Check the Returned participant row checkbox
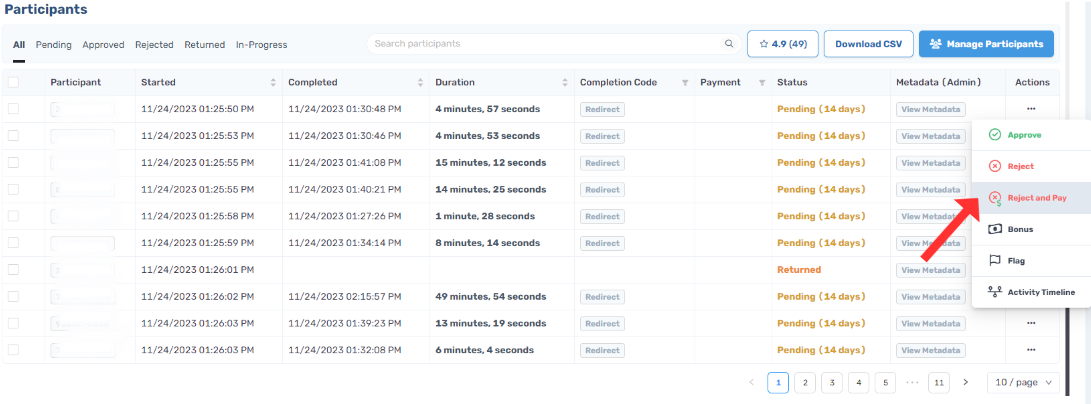This screenshot has height=404, width=1091. [x=13, y=269]
